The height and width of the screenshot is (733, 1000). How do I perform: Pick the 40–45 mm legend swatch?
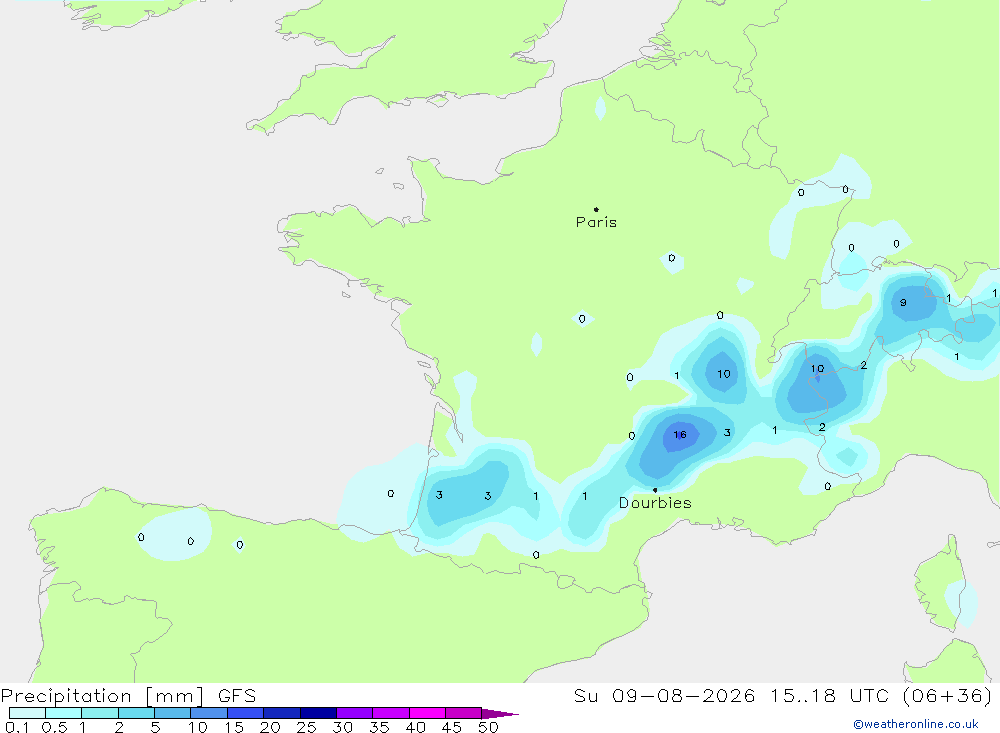click(427, 713)
